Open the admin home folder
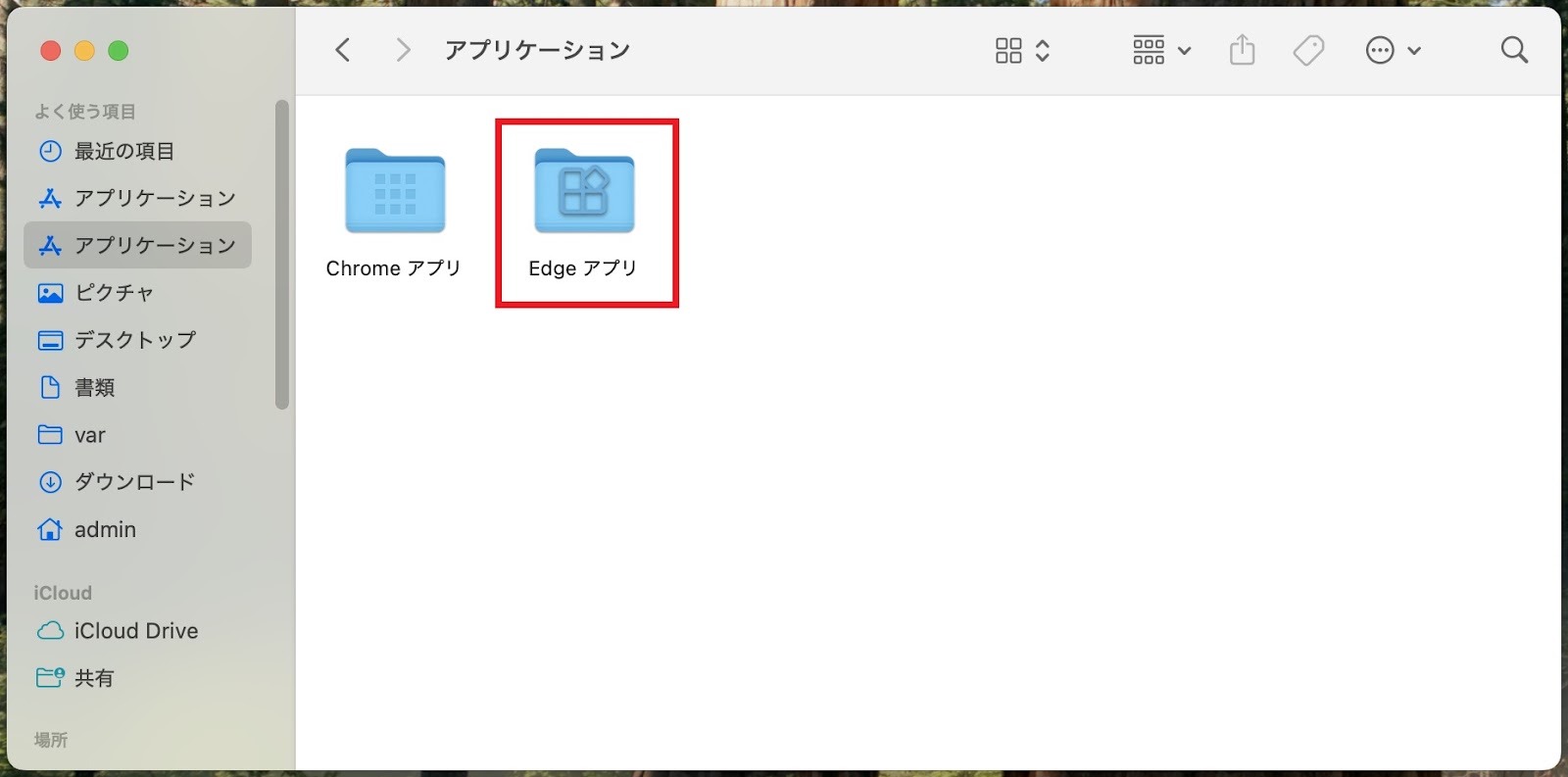 [x=137, y=529]
